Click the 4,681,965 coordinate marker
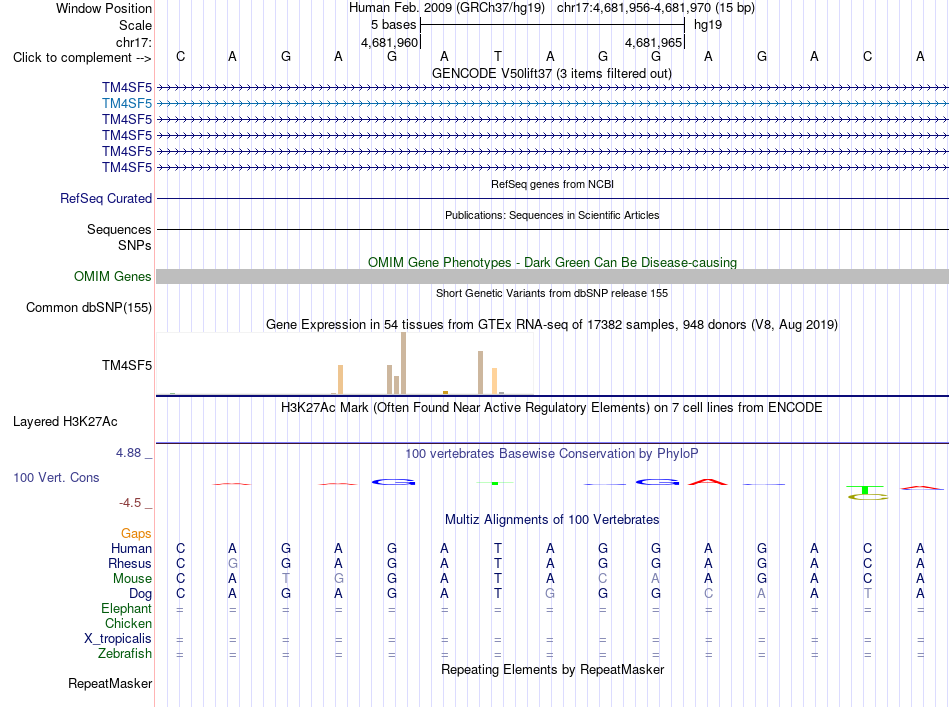950x707 pixels. (654, 43)
